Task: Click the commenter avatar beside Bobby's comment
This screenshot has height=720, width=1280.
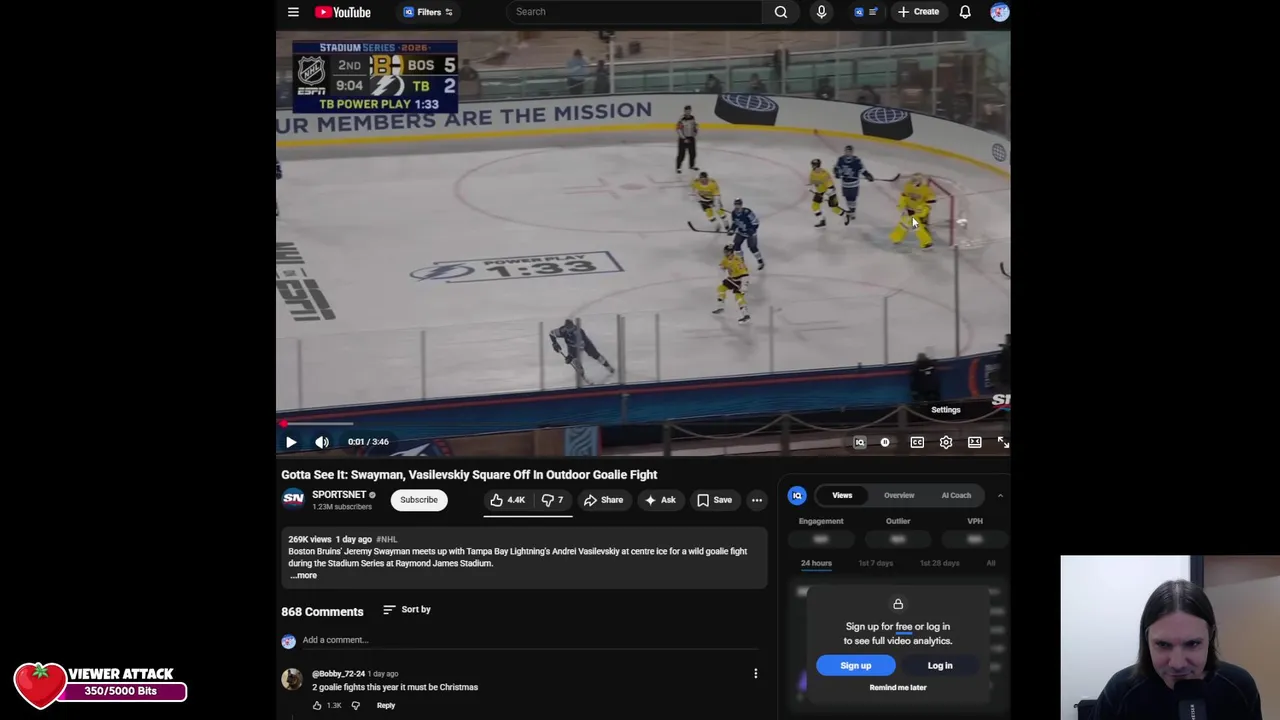Action: 292,680
